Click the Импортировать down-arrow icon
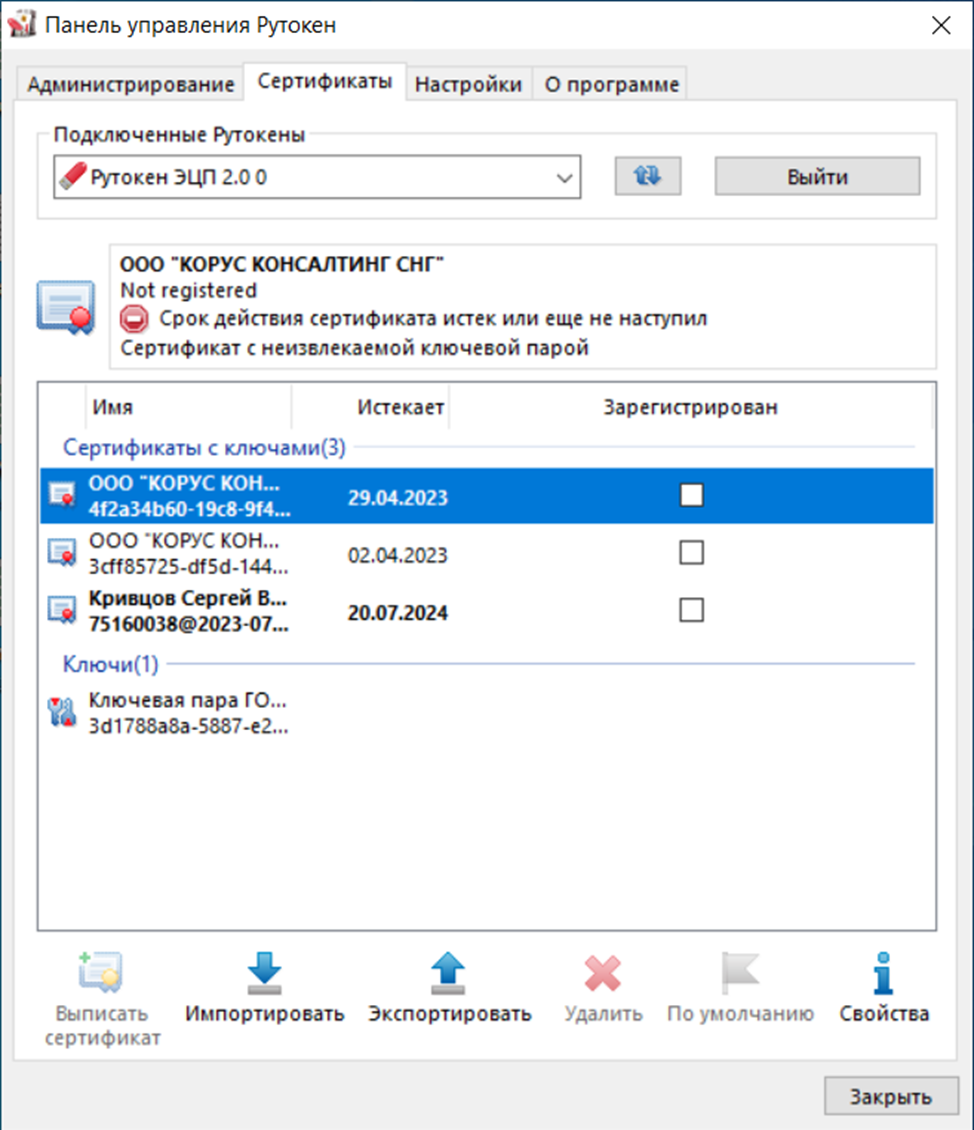The image size is (974, 1130). click(x=264, y=973)
